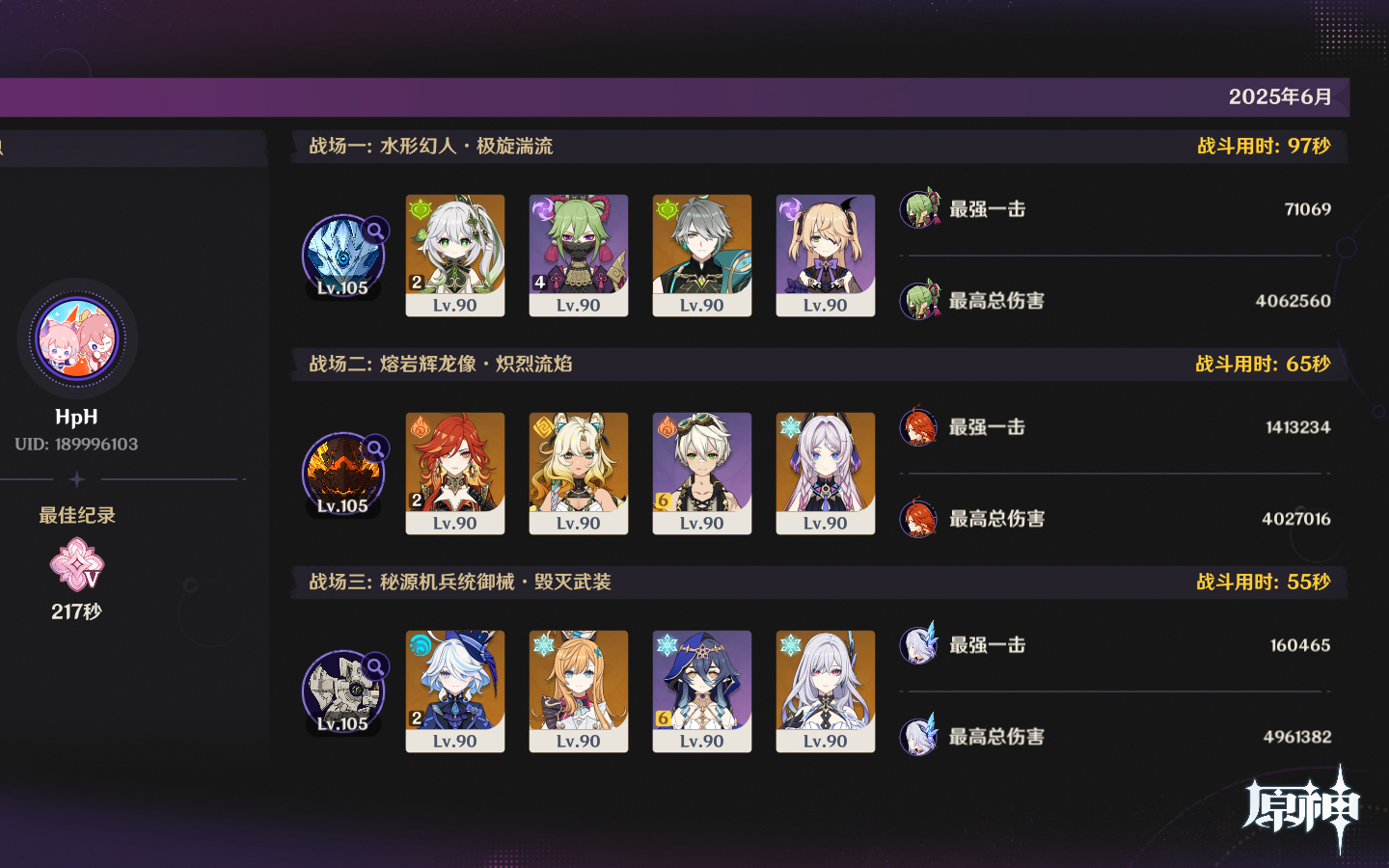Select the goggles-wearing pyro character card
Viewport: 1389px width, 868px height.
click(x=702, y=474)
